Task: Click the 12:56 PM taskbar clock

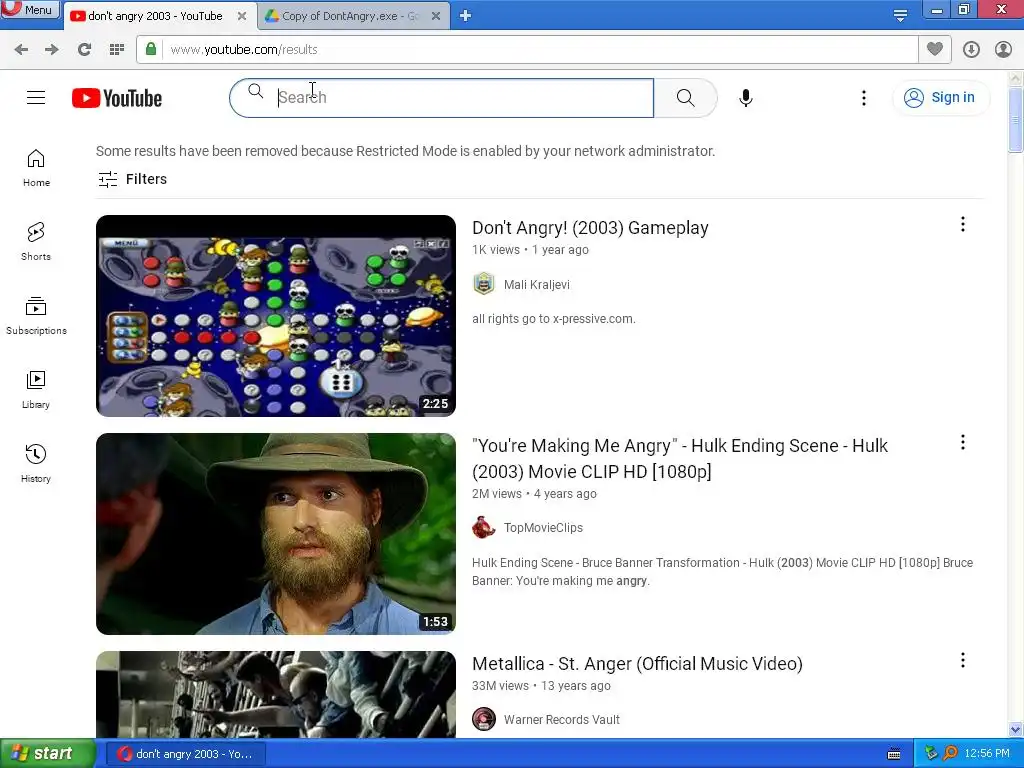Action: point(987,754)
